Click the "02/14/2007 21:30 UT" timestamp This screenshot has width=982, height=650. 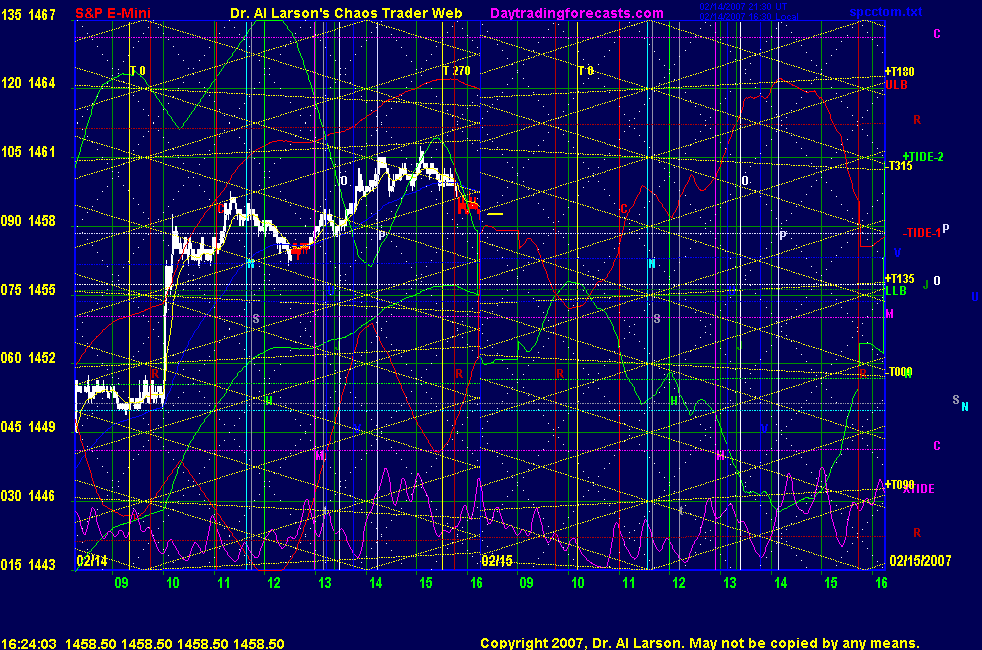click(743, 6)
